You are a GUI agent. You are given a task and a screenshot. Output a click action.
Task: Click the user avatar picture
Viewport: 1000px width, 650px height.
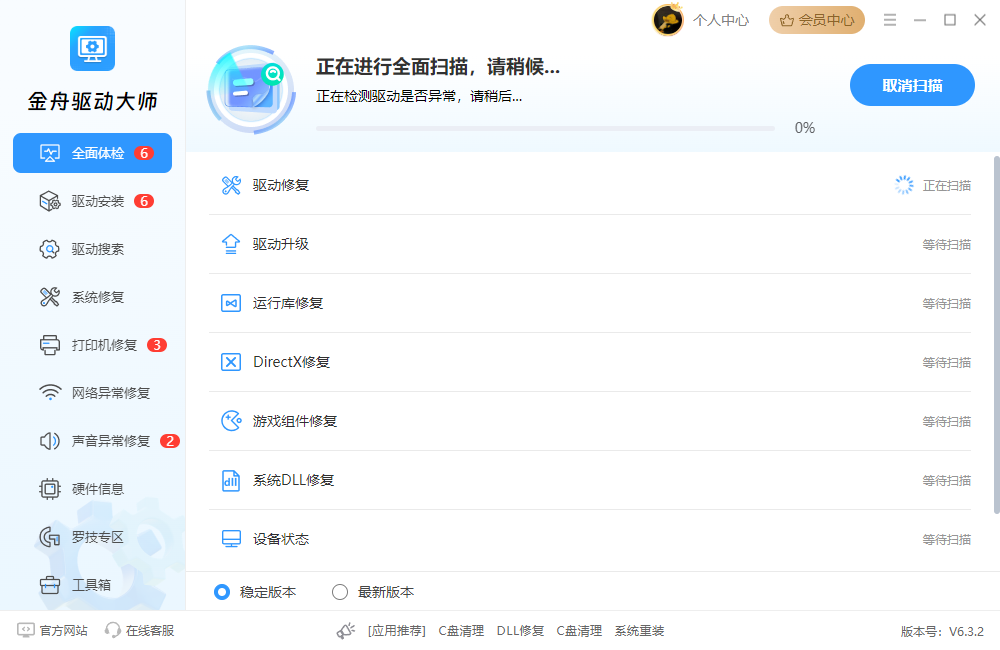pyautogui.click(x=668, y=20)
